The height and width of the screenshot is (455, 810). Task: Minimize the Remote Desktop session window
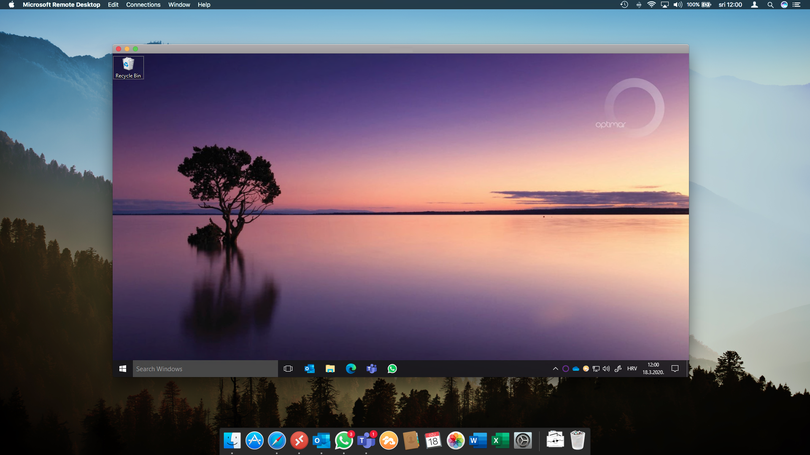[x=127, y=49]
